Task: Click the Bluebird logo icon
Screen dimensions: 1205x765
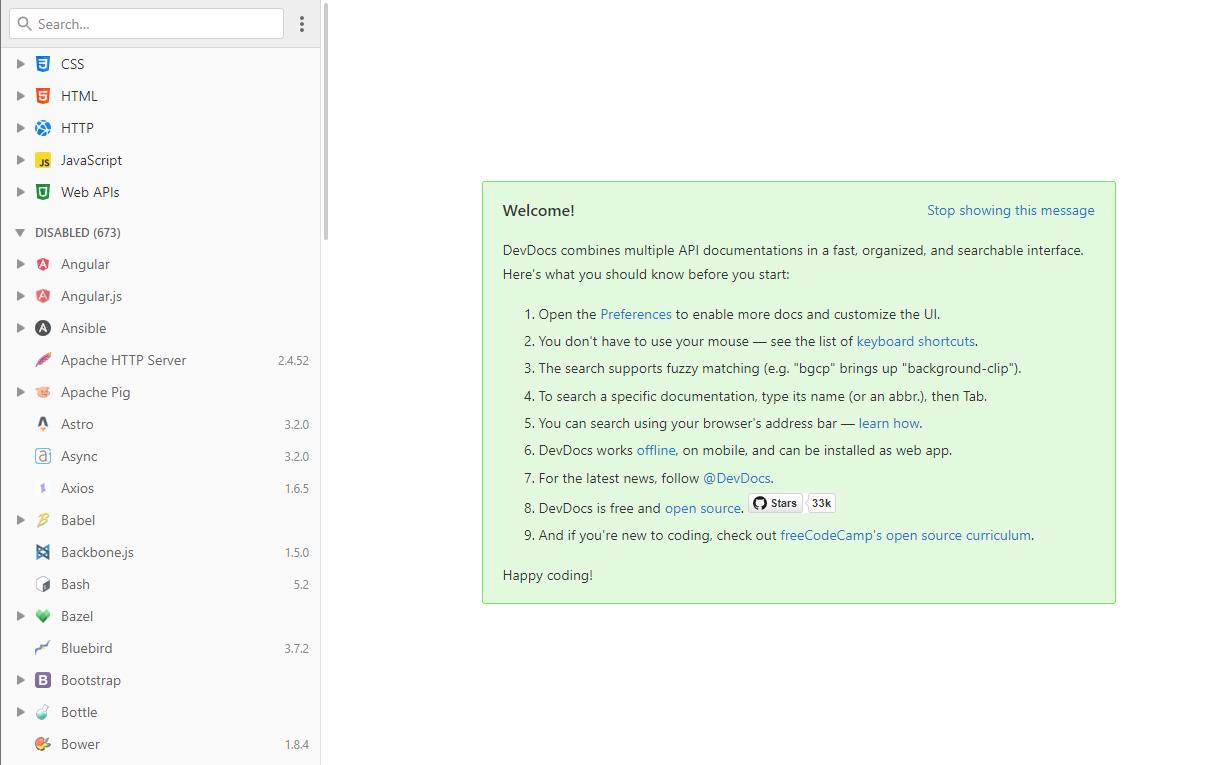Action: [43, 648]
